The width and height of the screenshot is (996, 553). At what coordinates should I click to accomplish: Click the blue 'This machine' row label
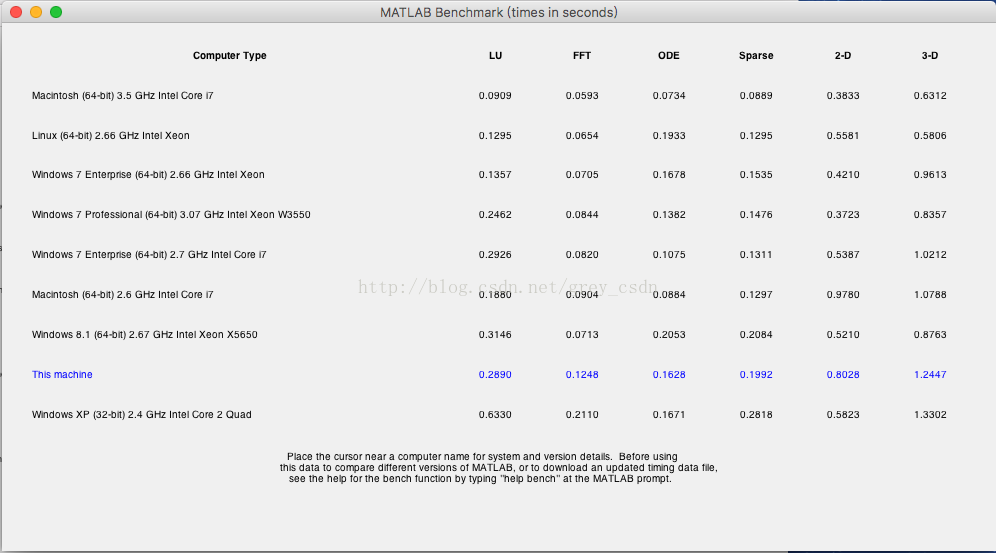[62, 375]
